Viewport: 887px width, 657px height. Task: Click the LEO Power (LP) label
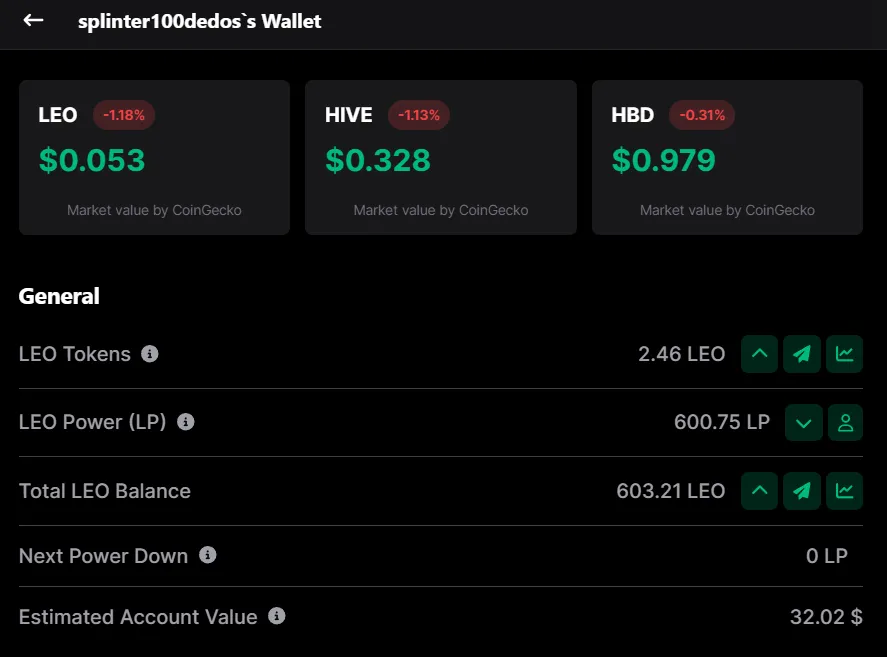pos(93,422)
